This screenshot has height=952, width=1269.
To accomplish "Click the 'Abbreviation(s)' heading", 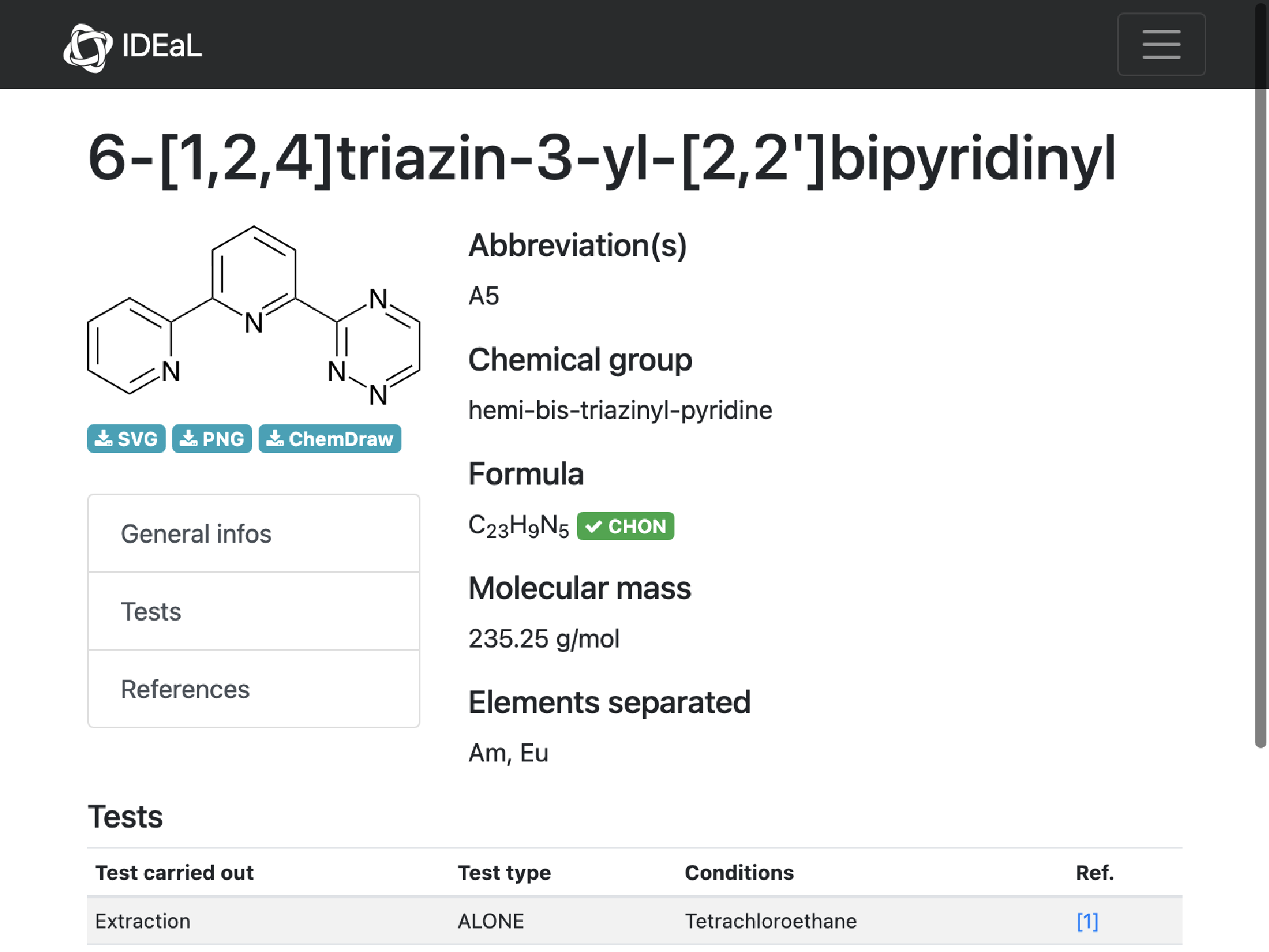I will (578, 246).
